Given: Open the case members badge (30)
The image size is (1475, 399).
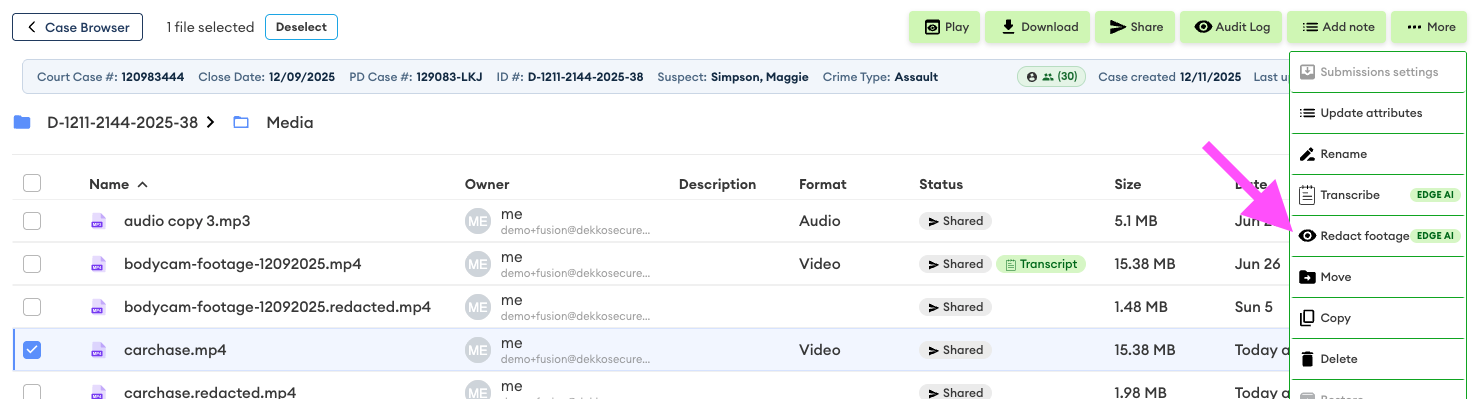Looking at the screenshot, I should [x=1052, y=76].
